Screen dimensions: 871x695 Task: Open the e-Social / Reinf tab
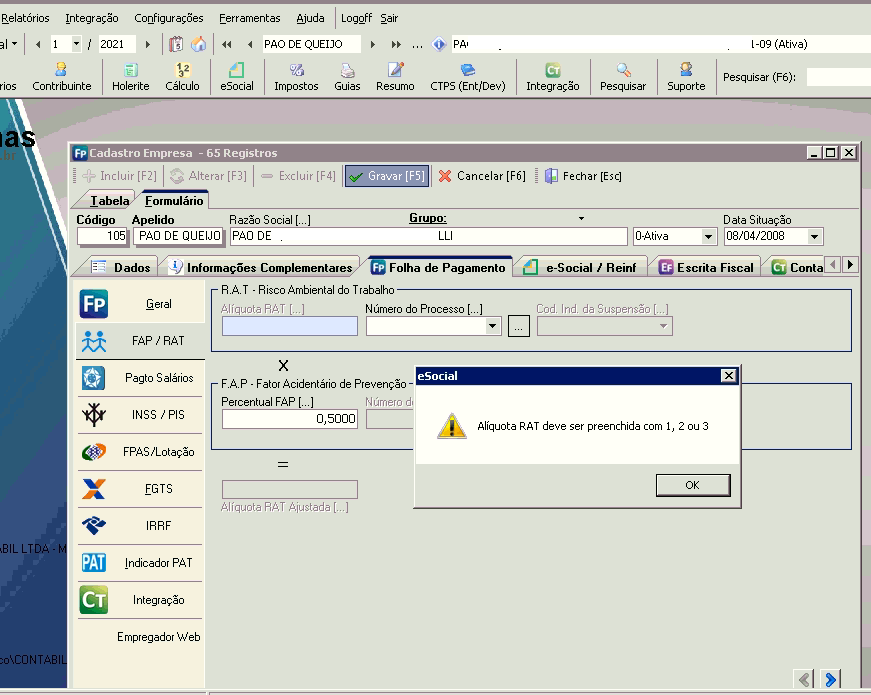(582, 267)
